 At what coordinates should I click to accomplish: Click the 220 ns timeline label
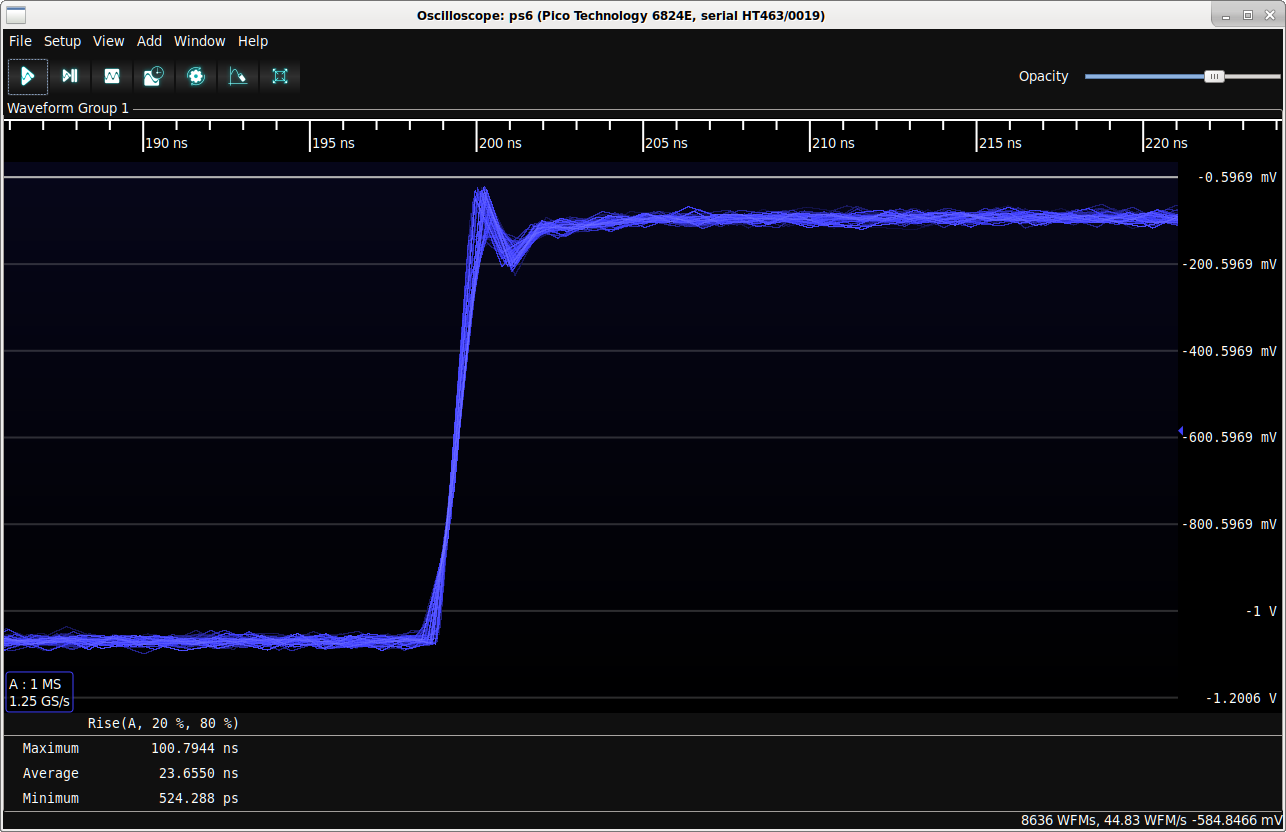point(1166,143)
